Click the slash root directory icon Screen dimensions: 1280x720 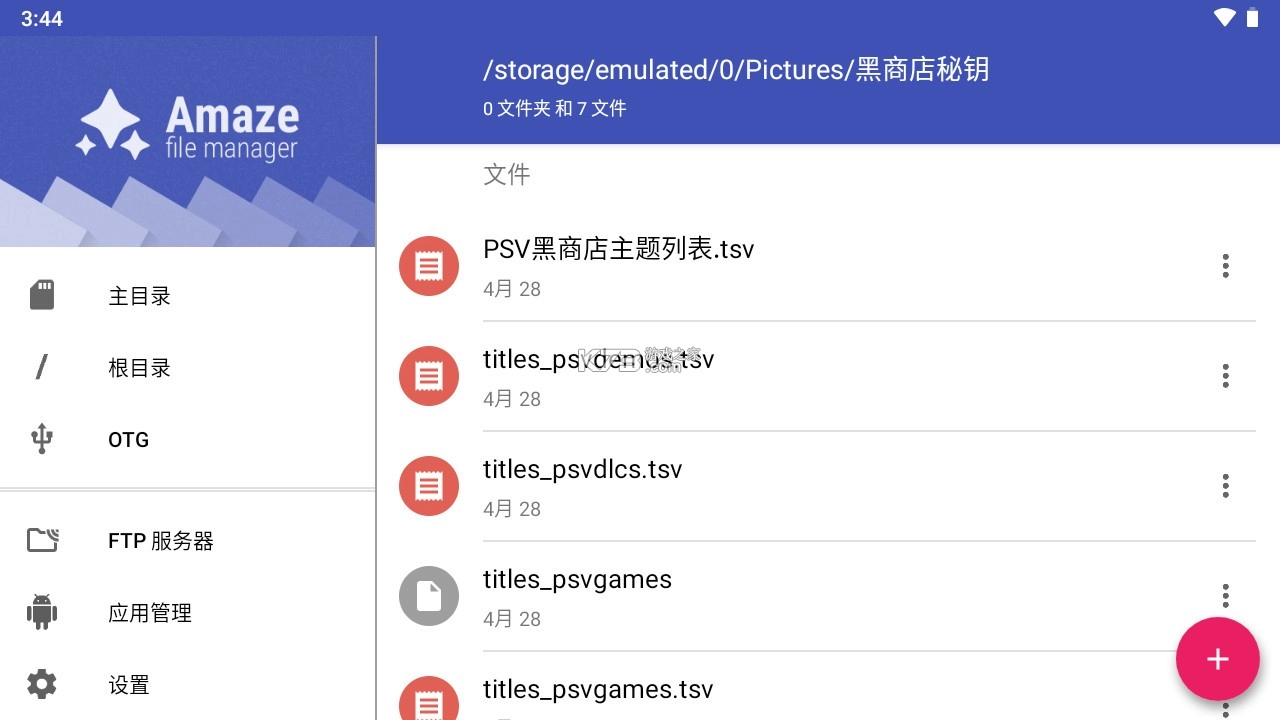pyautogui.click(x=41, y=367)
